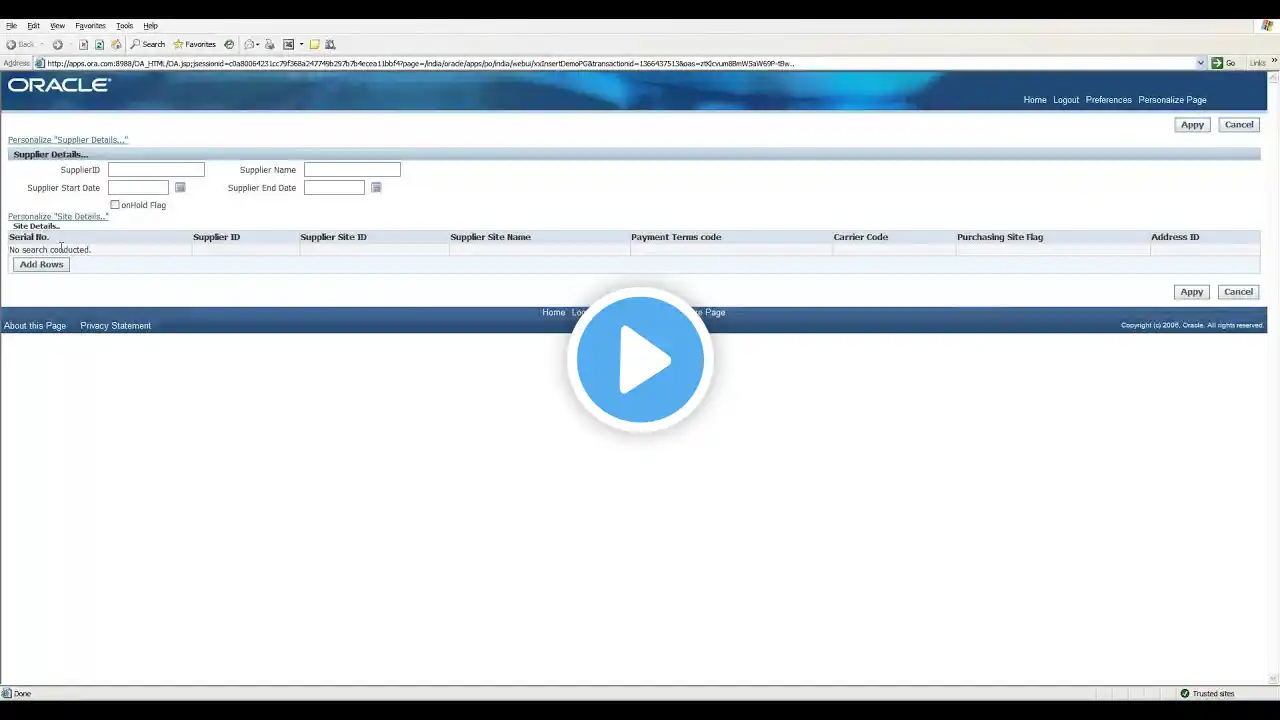Open the Search toolbar button
This screenshot has width=1280, height=720.
pyautogui.click(x=147, y=44)
